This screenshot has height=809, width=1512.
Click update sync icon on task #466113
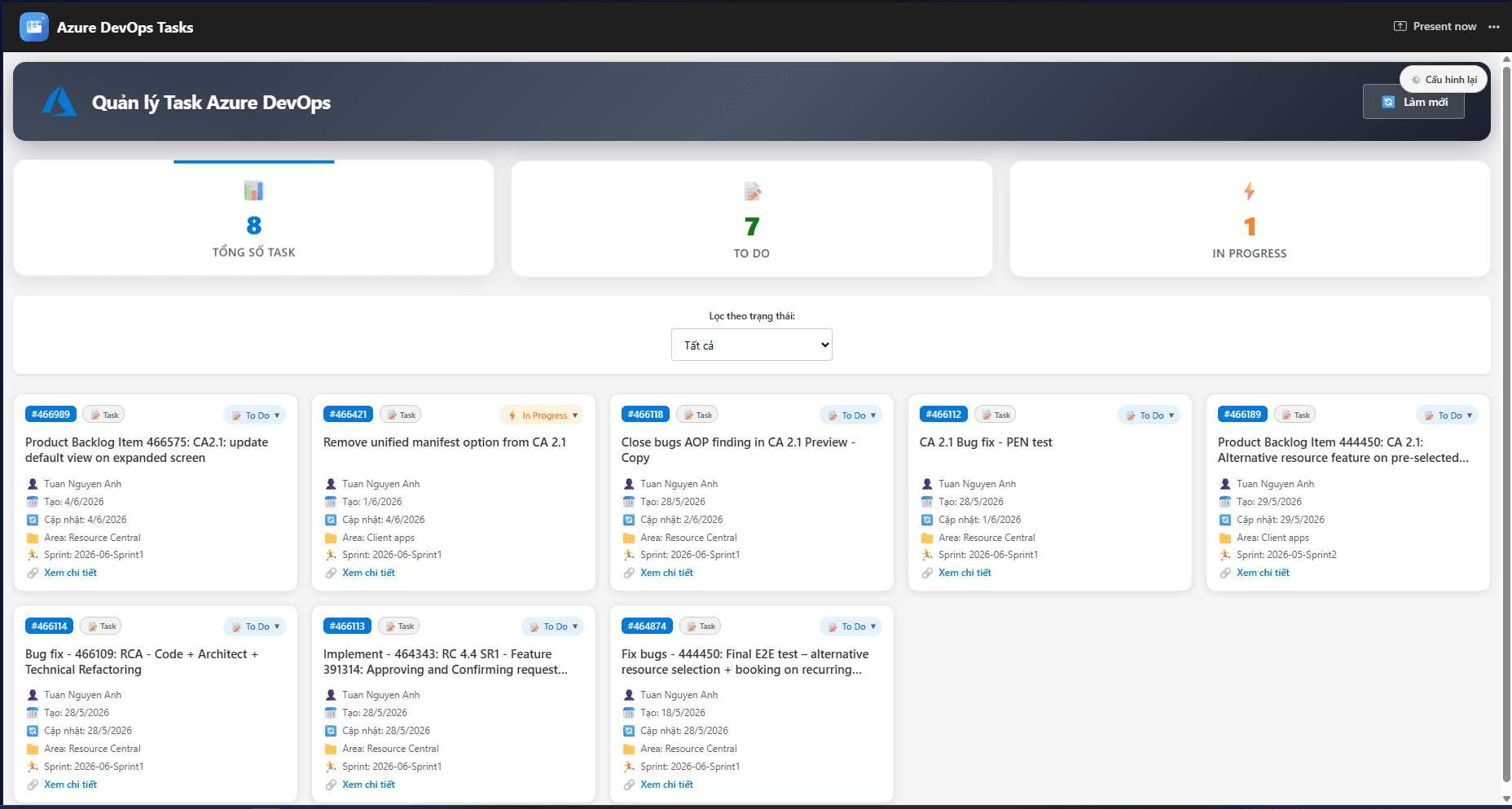331,731
